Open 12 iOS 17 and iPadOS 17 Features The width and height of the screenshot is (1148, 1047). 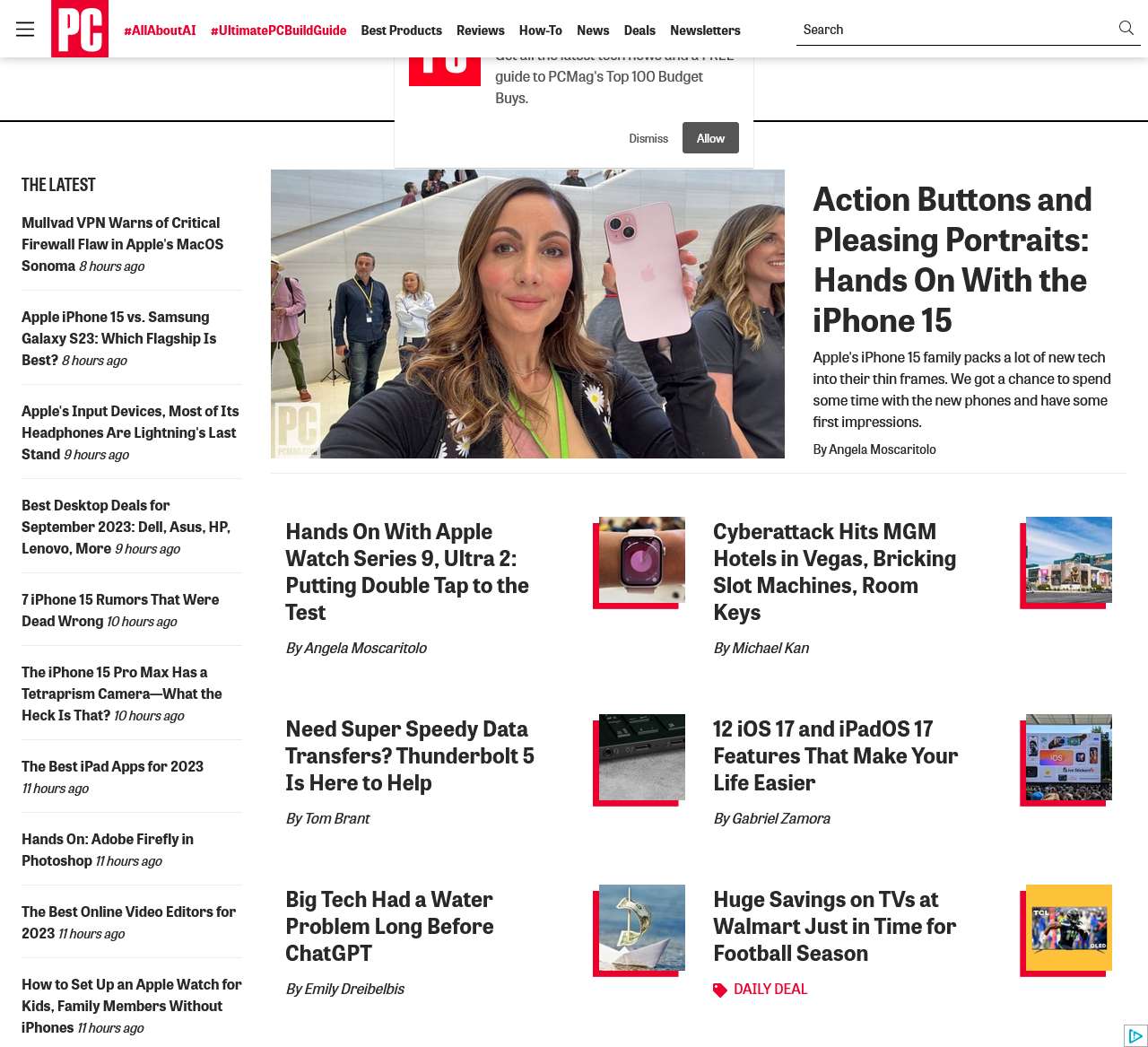[836, 755]
